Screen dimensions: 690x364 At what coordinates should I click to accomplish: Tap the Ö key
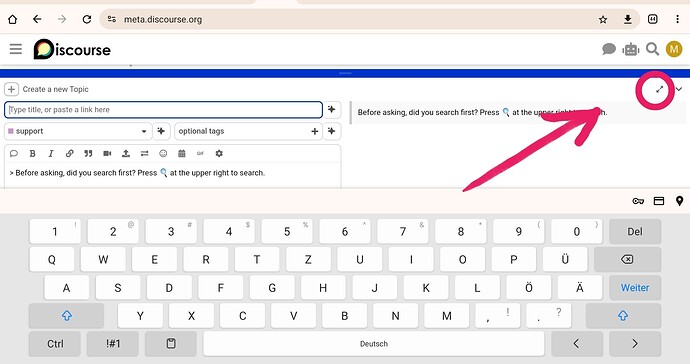(x=529, y=287)
